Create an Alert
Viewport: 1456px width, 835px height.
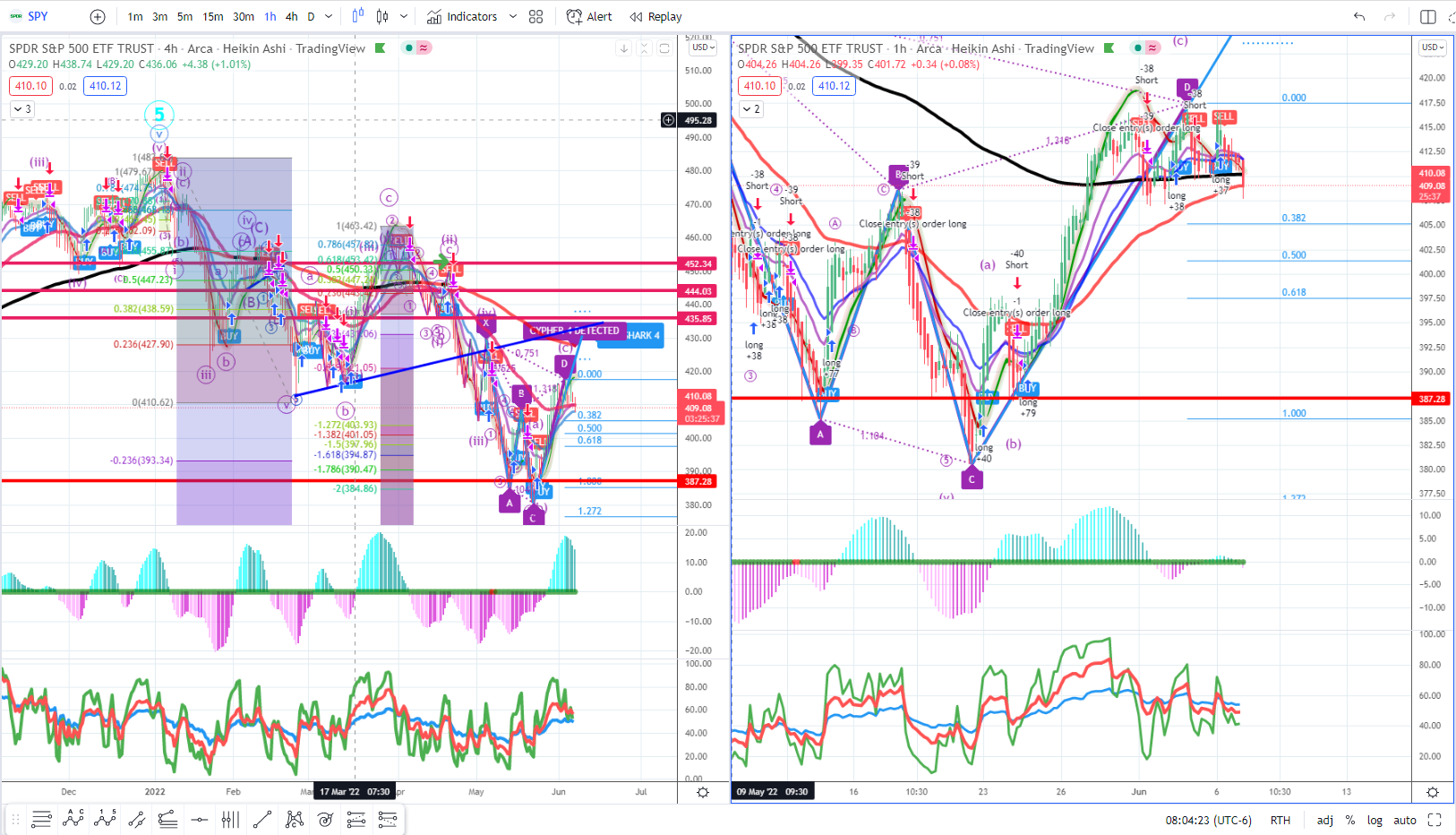point(589,16)
